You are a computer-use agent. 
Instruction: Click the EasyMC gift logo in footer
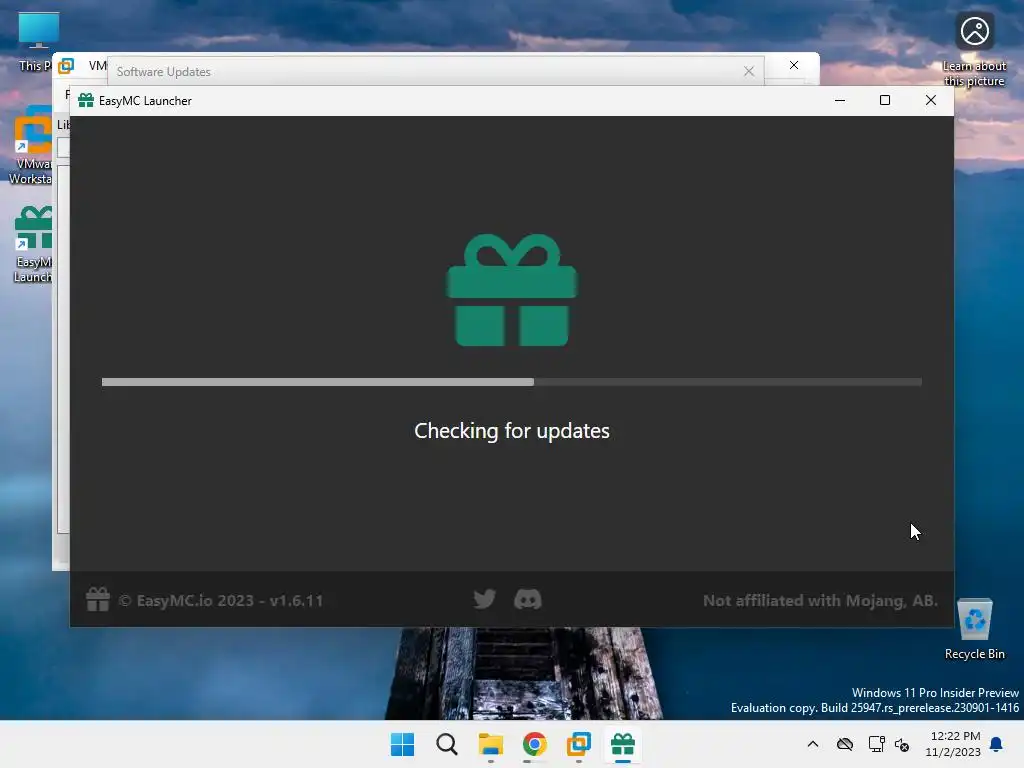click(x=98, y=600)
